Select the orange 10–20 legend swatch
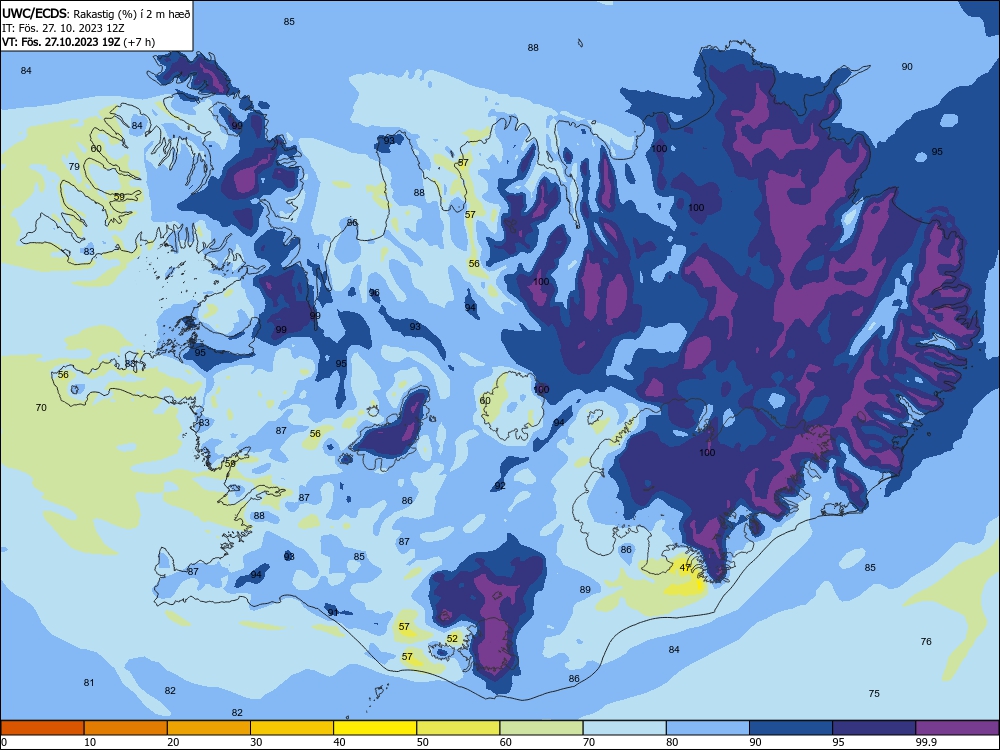 (x=126, y=728)
